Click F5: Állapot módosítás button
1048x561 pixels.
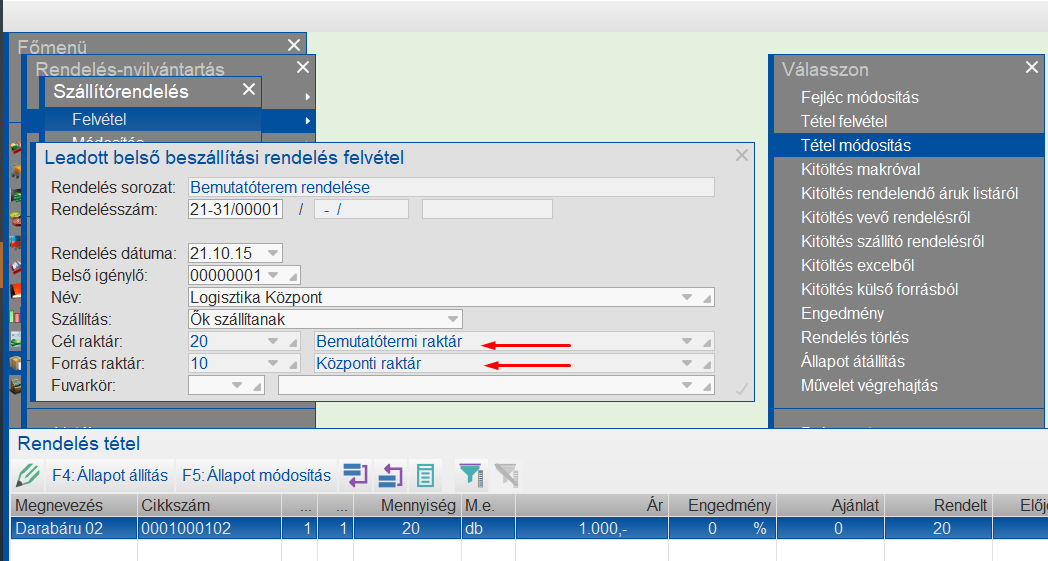pyautogui.click(x=257, y=475)
